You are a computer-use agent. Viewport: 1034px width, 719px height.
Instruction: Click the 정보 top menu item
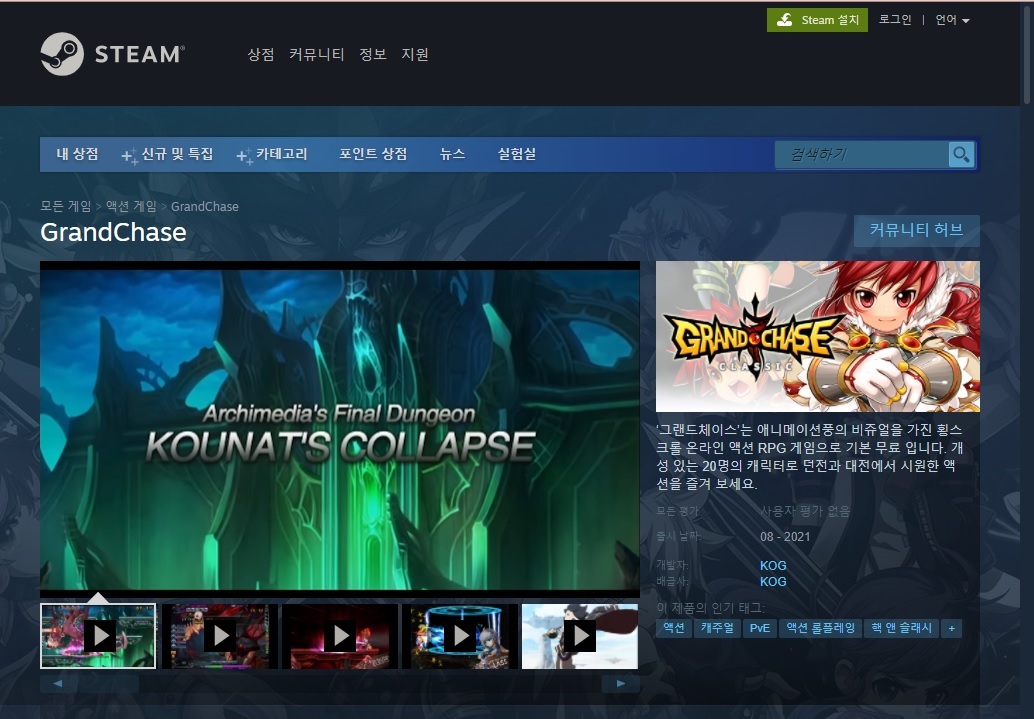373,55
